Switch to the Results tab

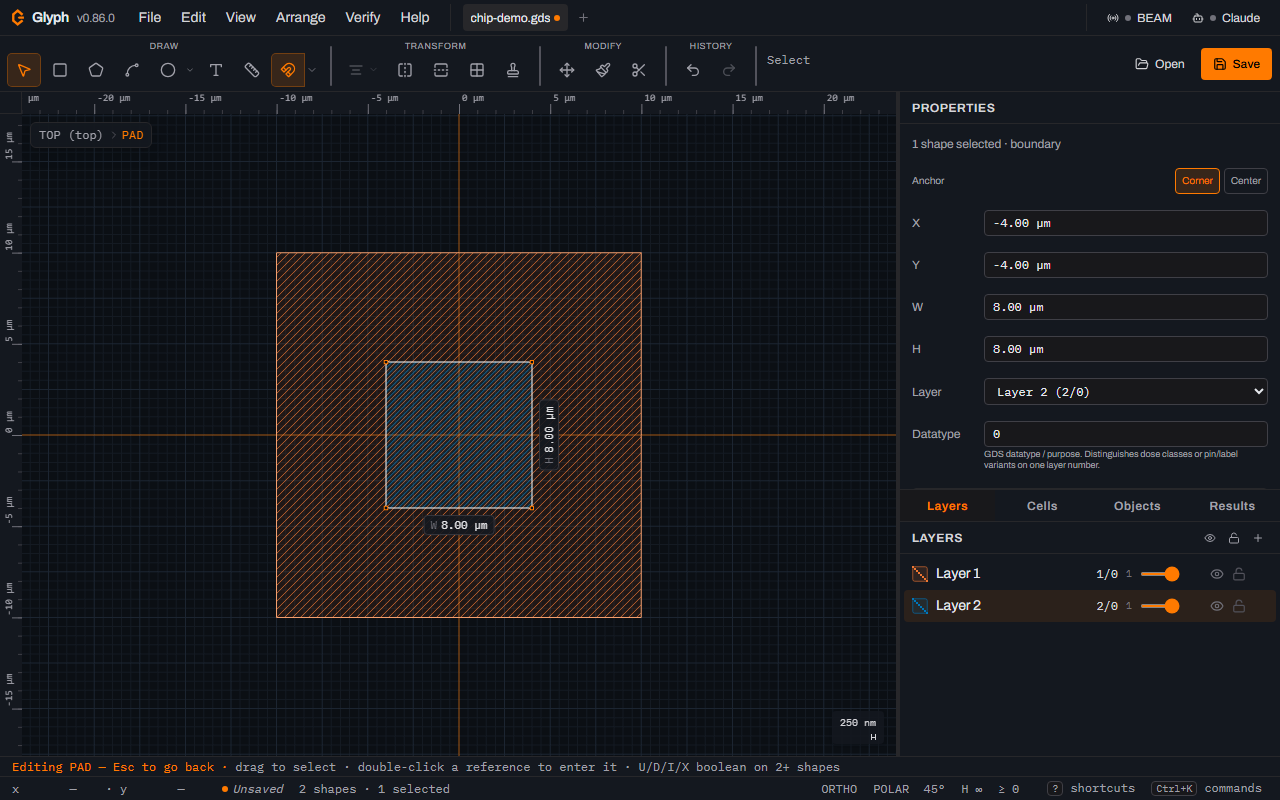pyautogui.click(x=1232, y=506)
